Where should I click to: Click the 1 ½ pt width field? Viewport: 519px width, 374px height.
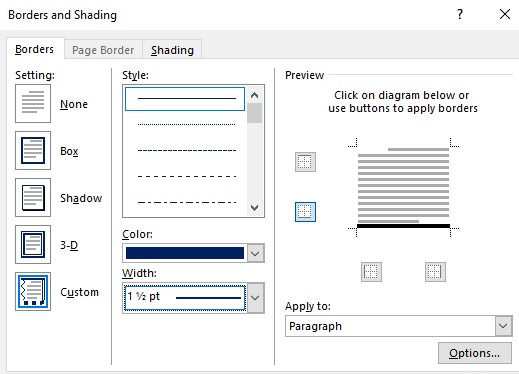(x=185, y=297)
